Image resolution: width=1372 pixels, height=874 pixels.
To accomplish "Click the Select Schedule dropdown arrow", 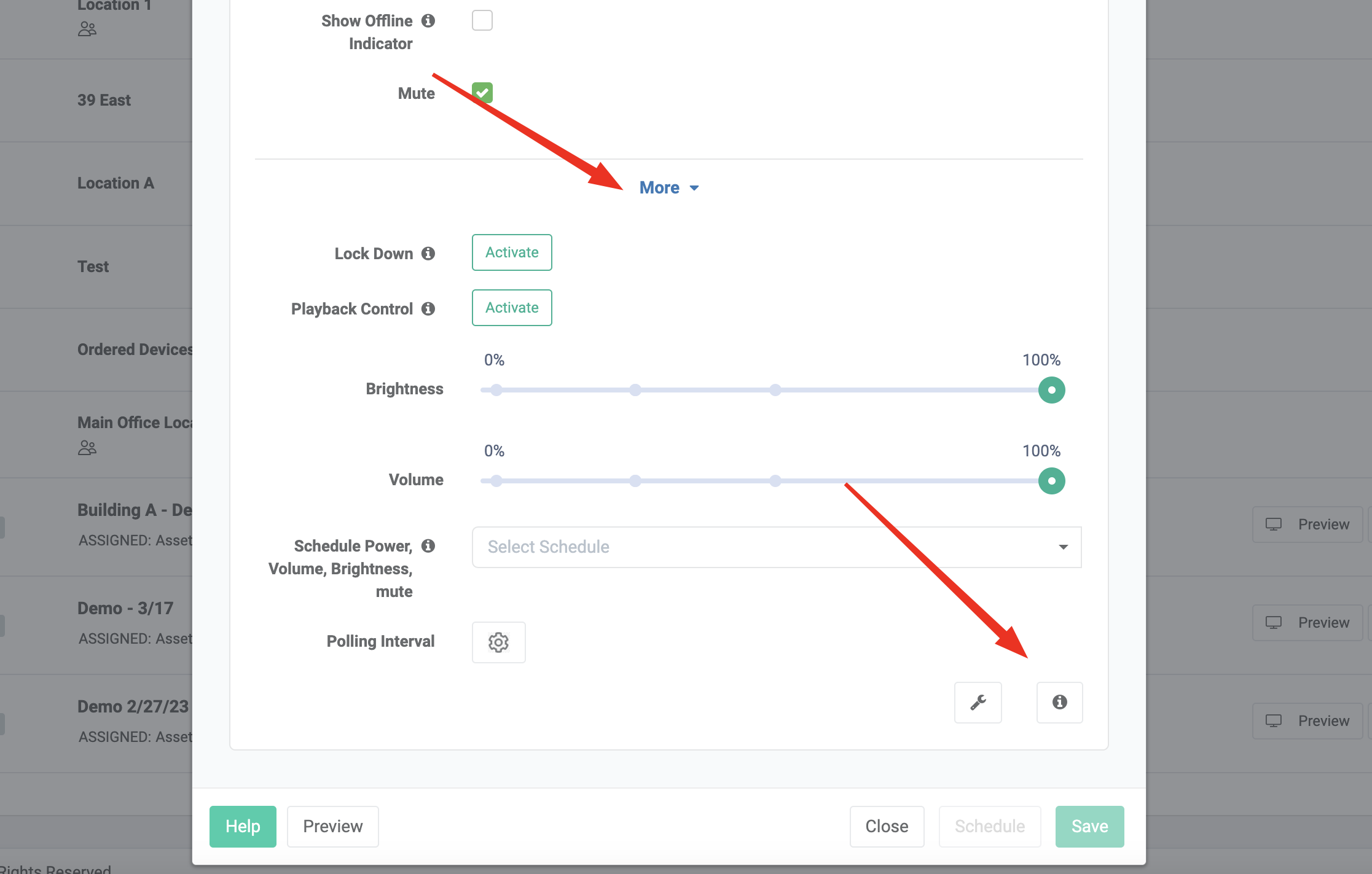I will point(1063,547).
